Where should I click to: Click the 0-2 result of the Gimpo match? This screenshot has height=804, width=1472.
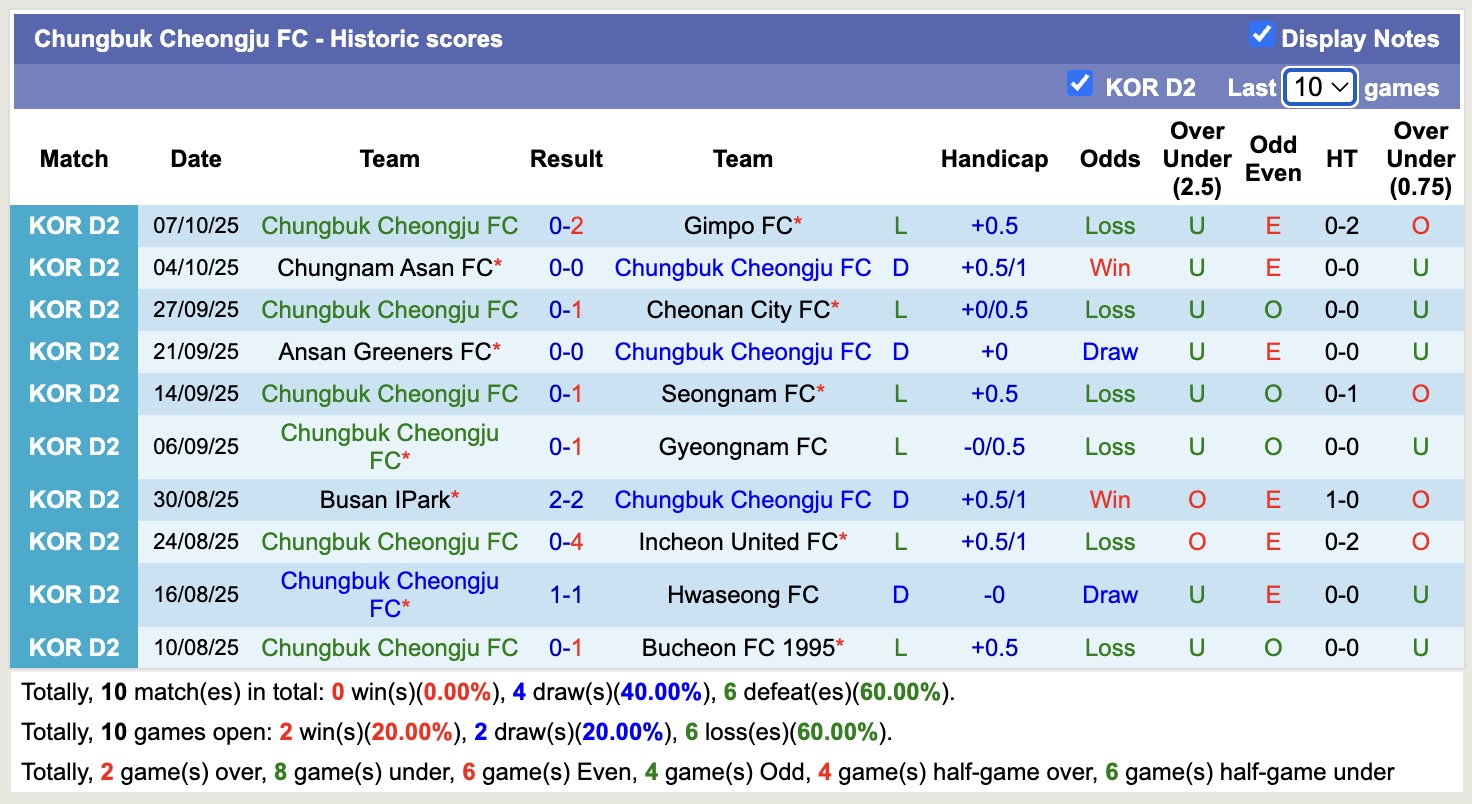point(566,225)
